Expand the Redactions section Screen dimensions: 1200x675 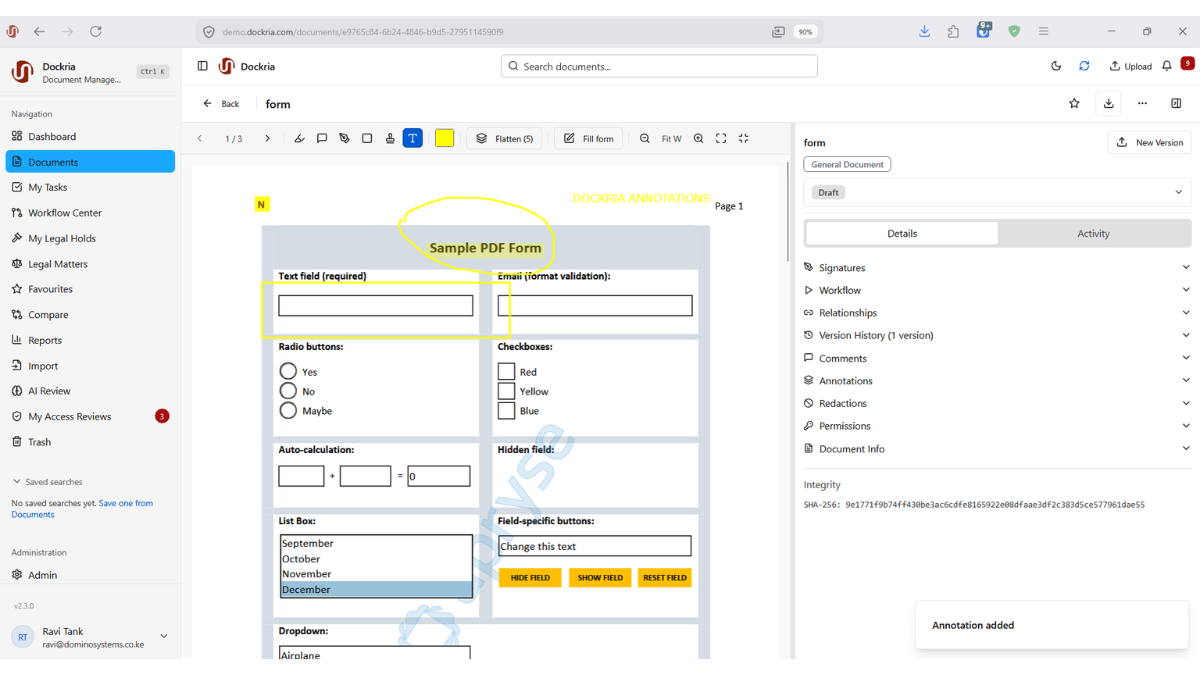pos(997,403)
